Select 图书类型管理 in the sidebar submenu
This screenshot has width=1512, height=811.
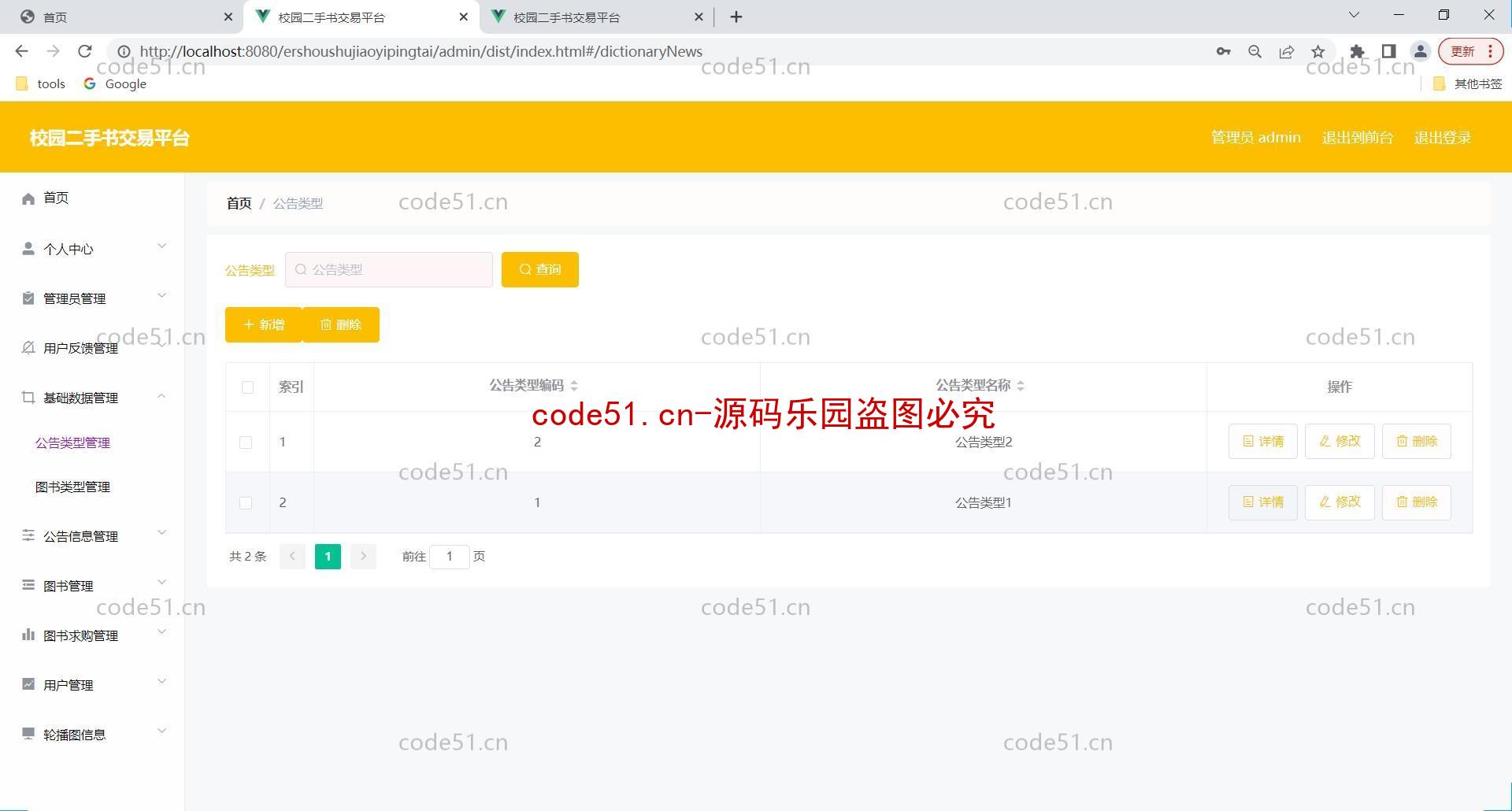[72, 487]
